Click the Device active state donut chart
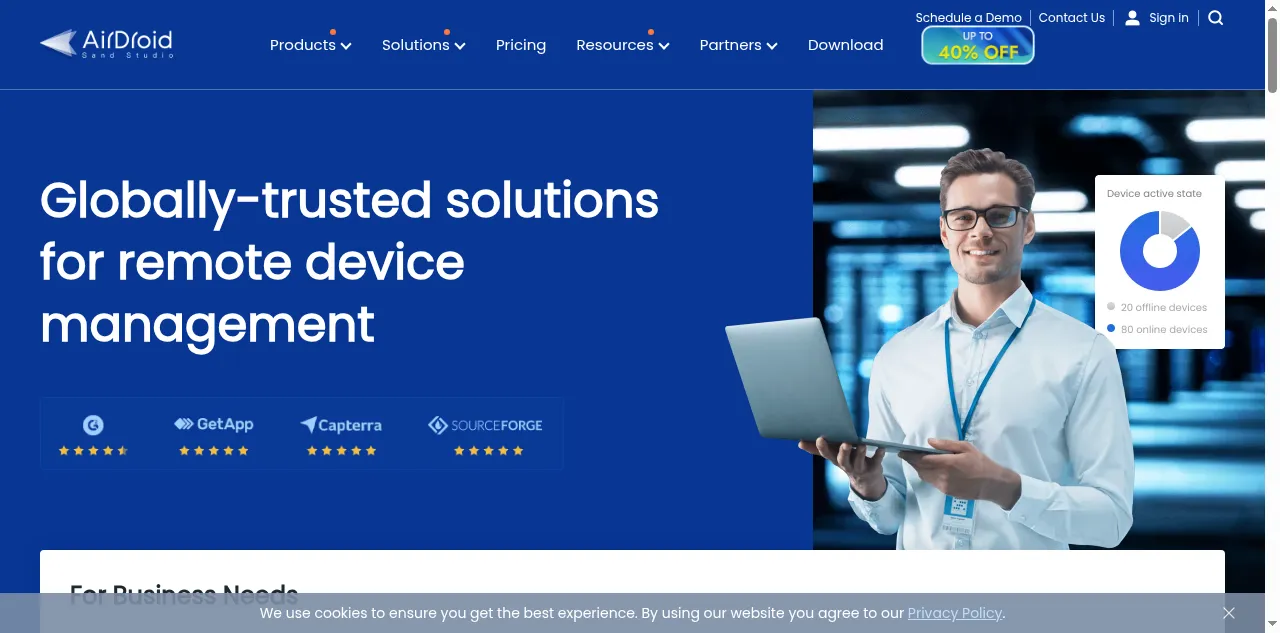Screen dimensions: 1280x633 [x=1159, y=251]
